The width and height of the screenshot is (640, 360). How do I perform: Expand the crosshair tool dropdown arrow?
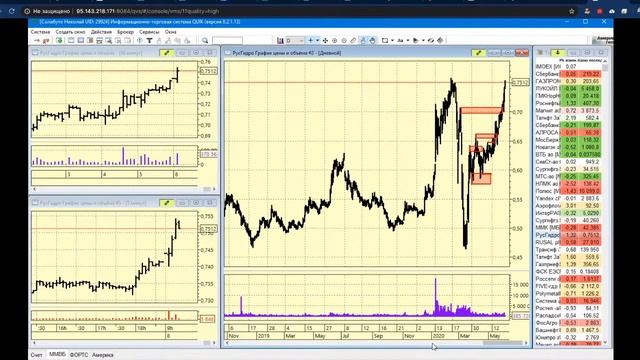(318, 40)
